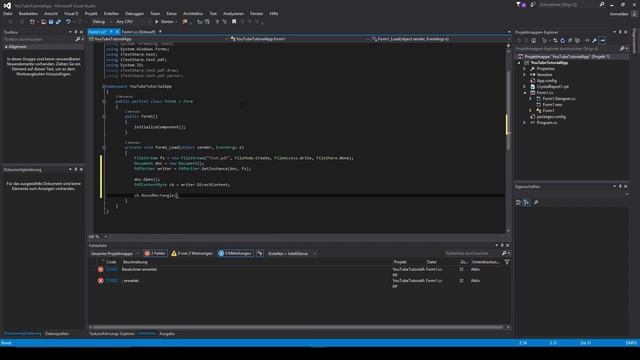The height and width of the screenshot is (360, 640).
Task: Click the Open File folder icon in the toolbar
Action: (x=43, y=22)
